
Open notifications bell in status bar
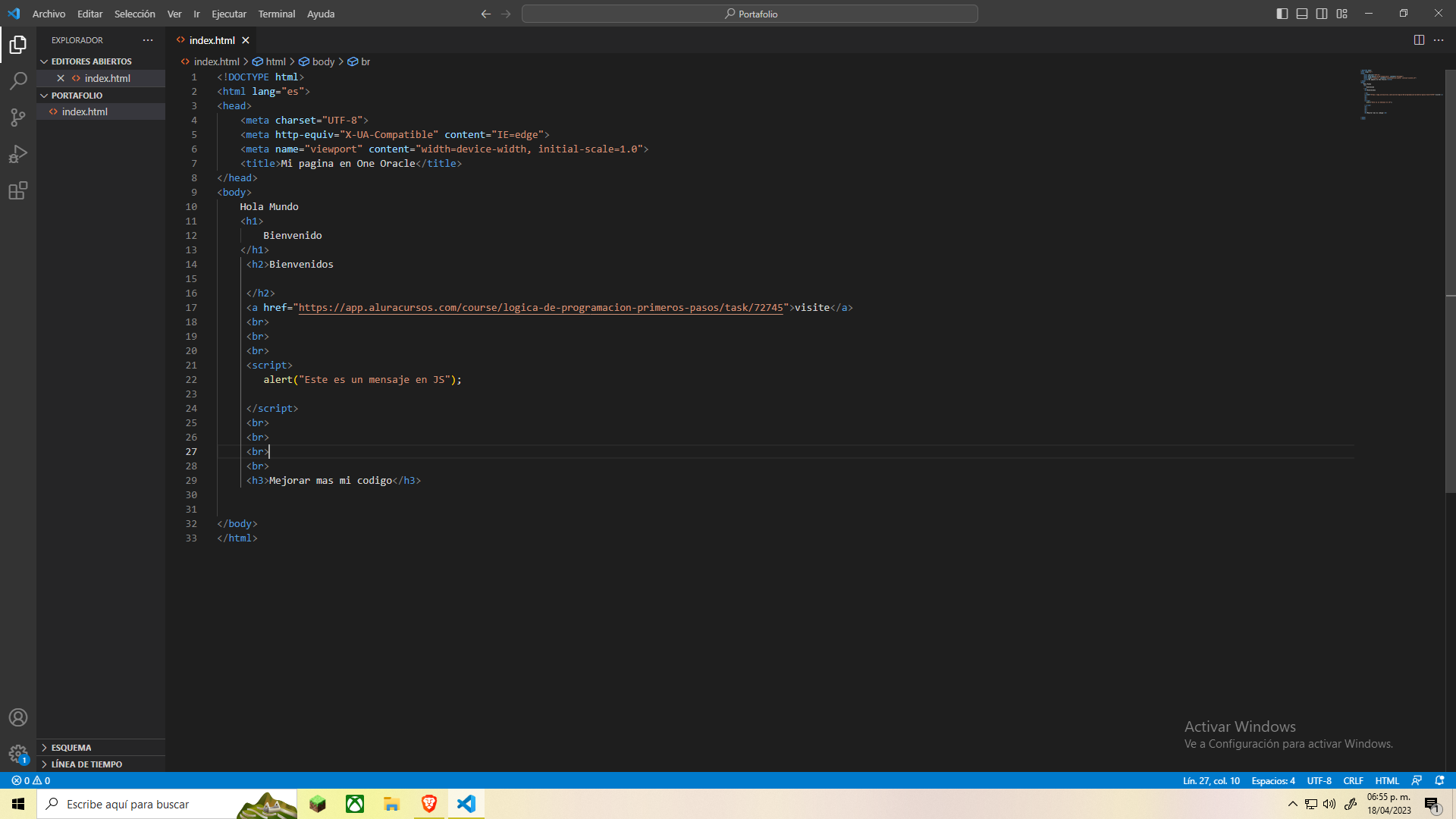[1439, 780]
